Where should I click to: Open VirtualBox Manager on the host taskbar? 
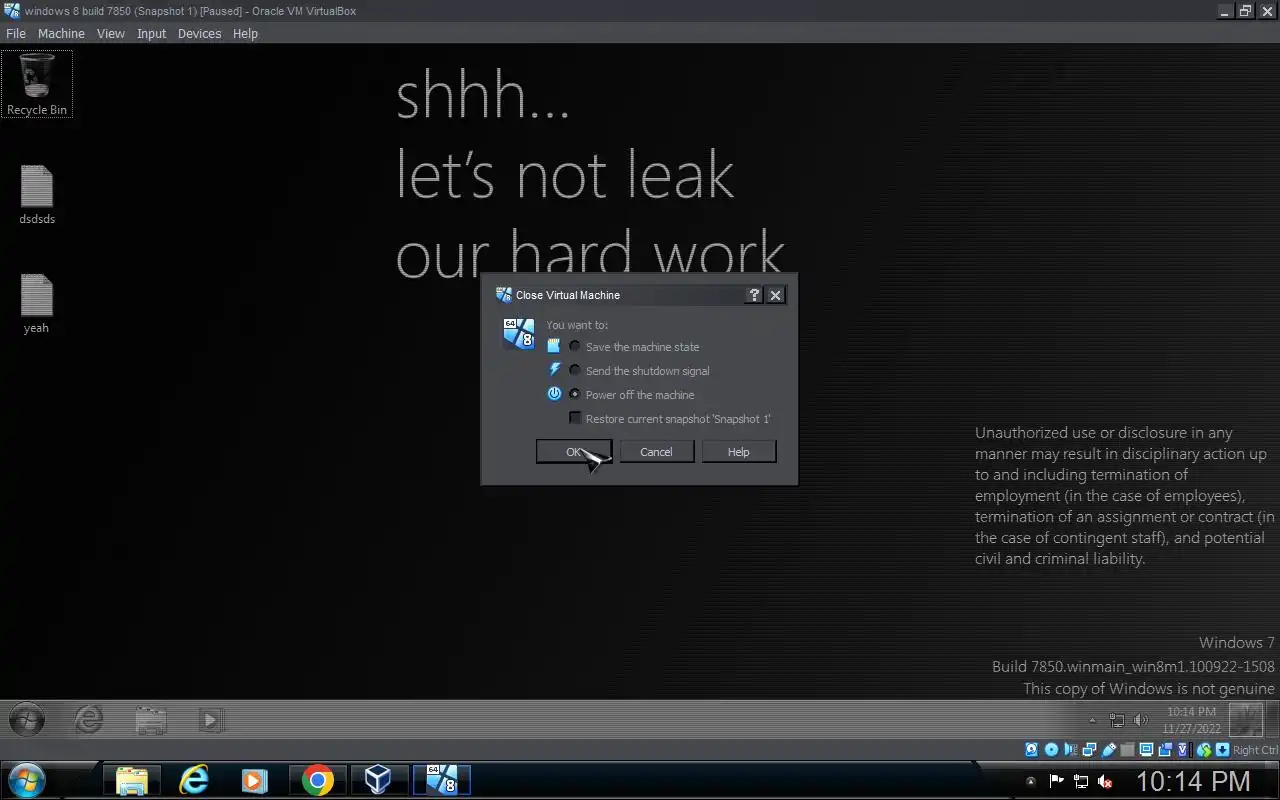coord(378,780)
